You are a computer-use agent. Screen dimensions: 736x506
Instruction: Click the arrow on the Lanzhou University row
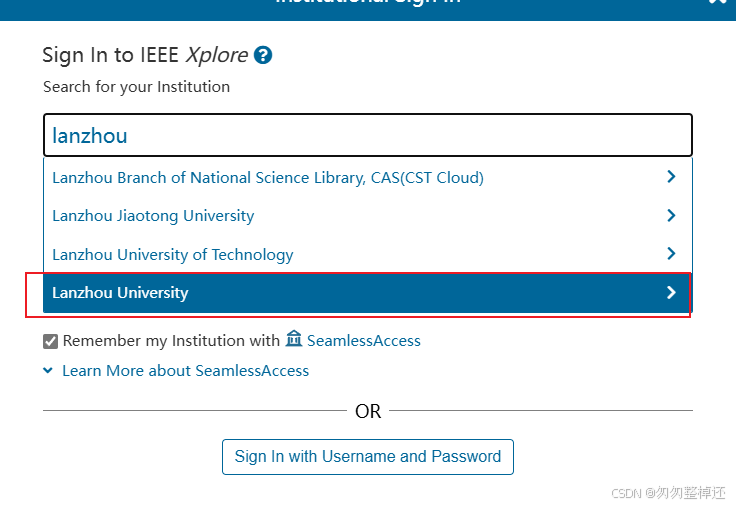coord(671,293)
